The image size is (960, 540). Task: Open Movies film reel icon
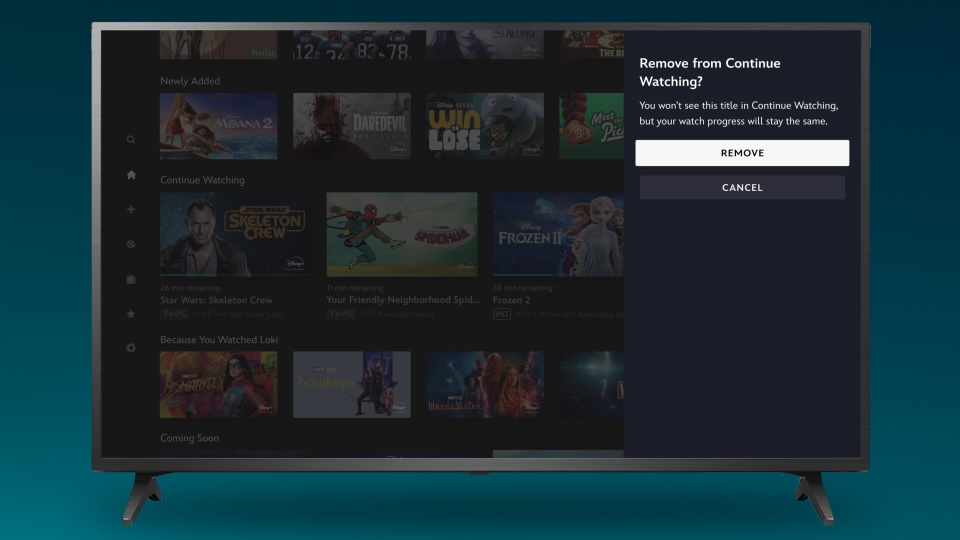pos(131,244)
